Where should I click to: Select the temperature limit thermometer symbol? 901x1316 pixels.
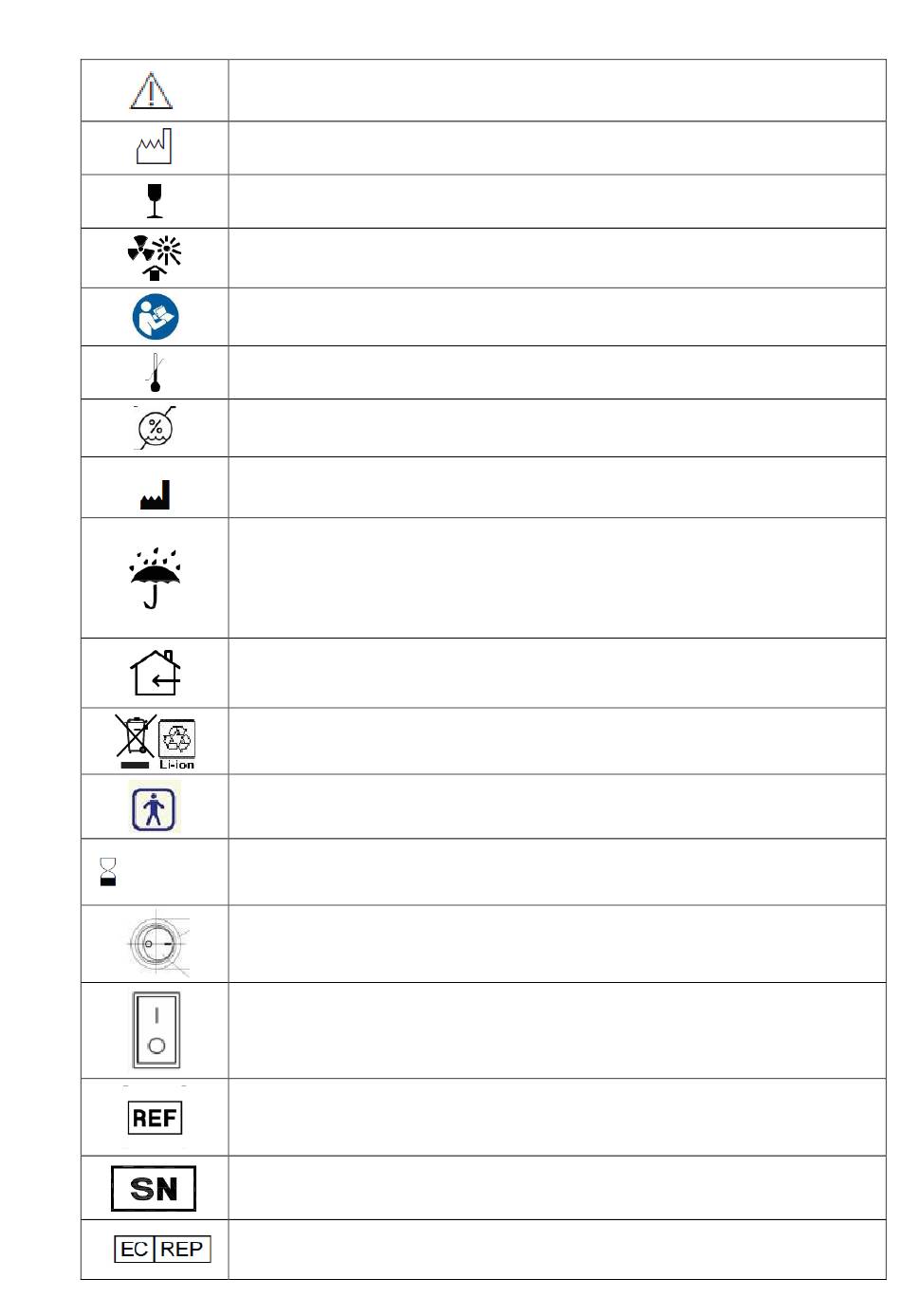(x=156, y=372)
